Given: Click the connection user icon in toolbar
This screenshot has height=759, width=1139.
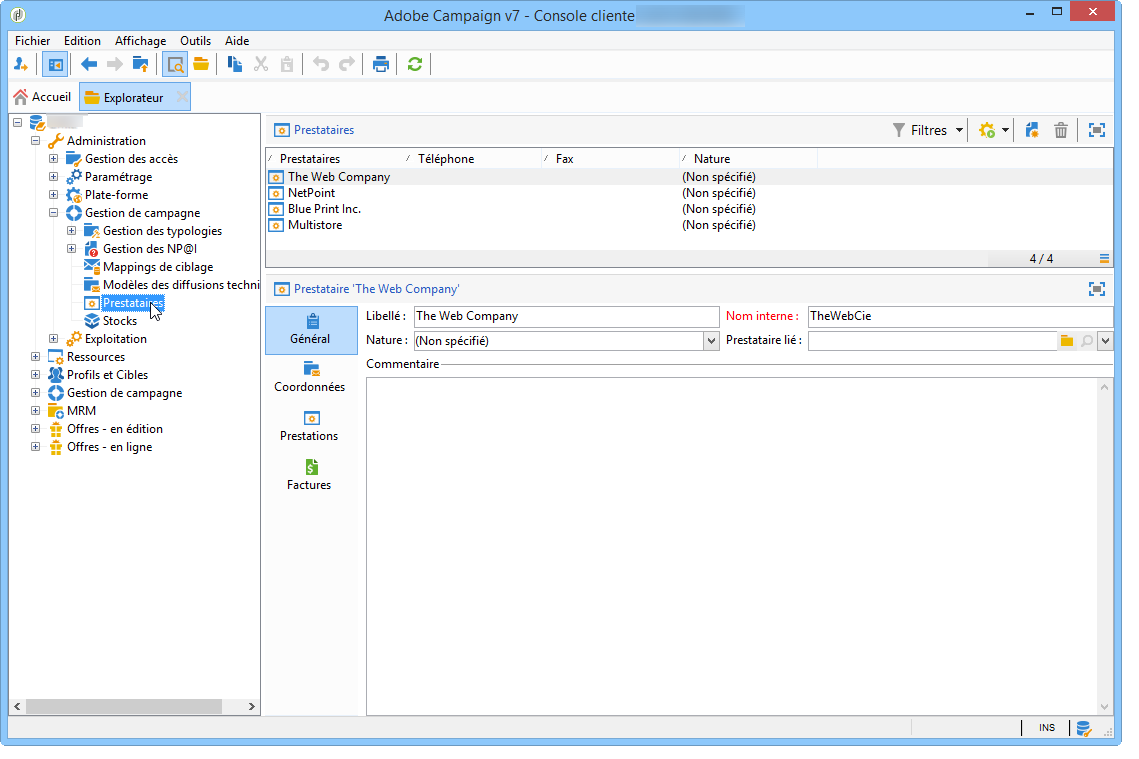Looking at the screenshot, I should pyautogui.click(x=21, y=65).
